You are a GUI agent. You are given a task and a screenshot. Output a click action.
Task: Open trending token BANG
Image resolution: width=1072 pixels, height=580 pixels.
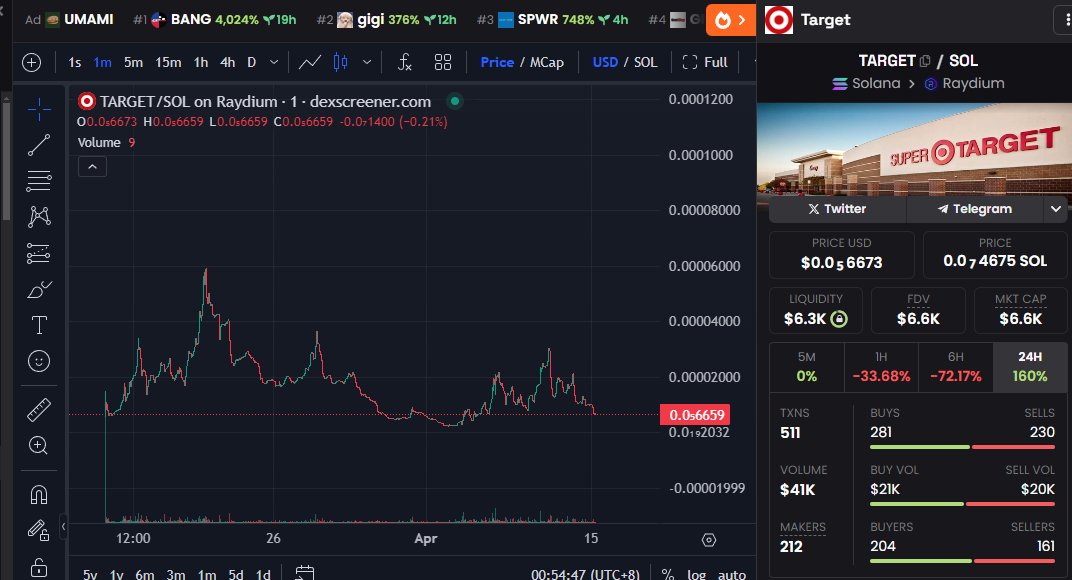tap(214, 20)
